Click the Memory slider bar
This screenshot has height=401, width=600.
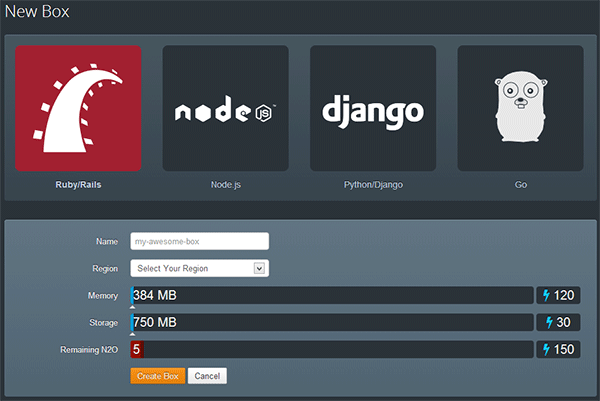(x=332, y=295)
